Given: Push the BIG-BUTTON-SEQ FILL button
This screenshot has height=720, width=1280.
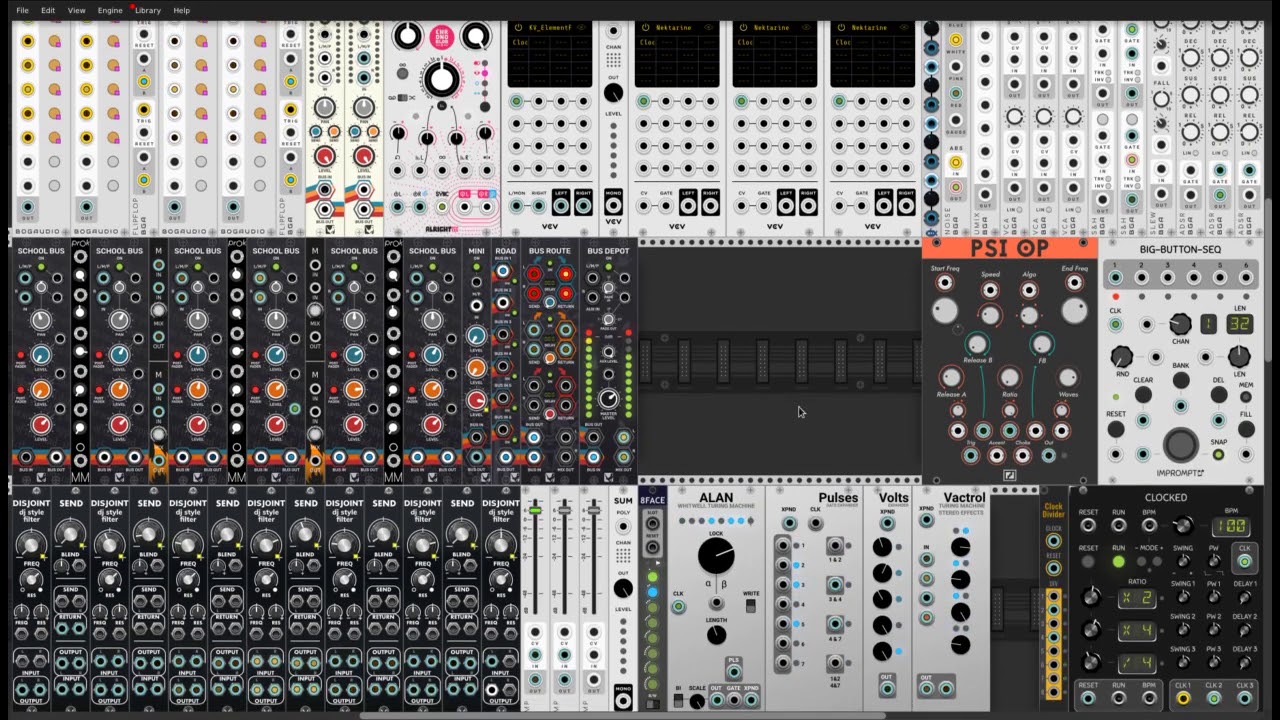Looking at the screenshot, I should (x=1246, y=429).
